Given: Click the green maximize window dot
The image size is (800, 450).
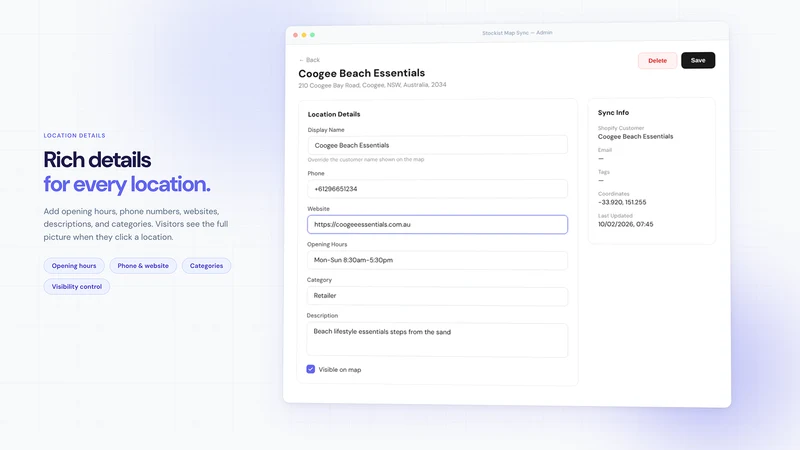Looking at the screenshot, I should tap(312, 35).
